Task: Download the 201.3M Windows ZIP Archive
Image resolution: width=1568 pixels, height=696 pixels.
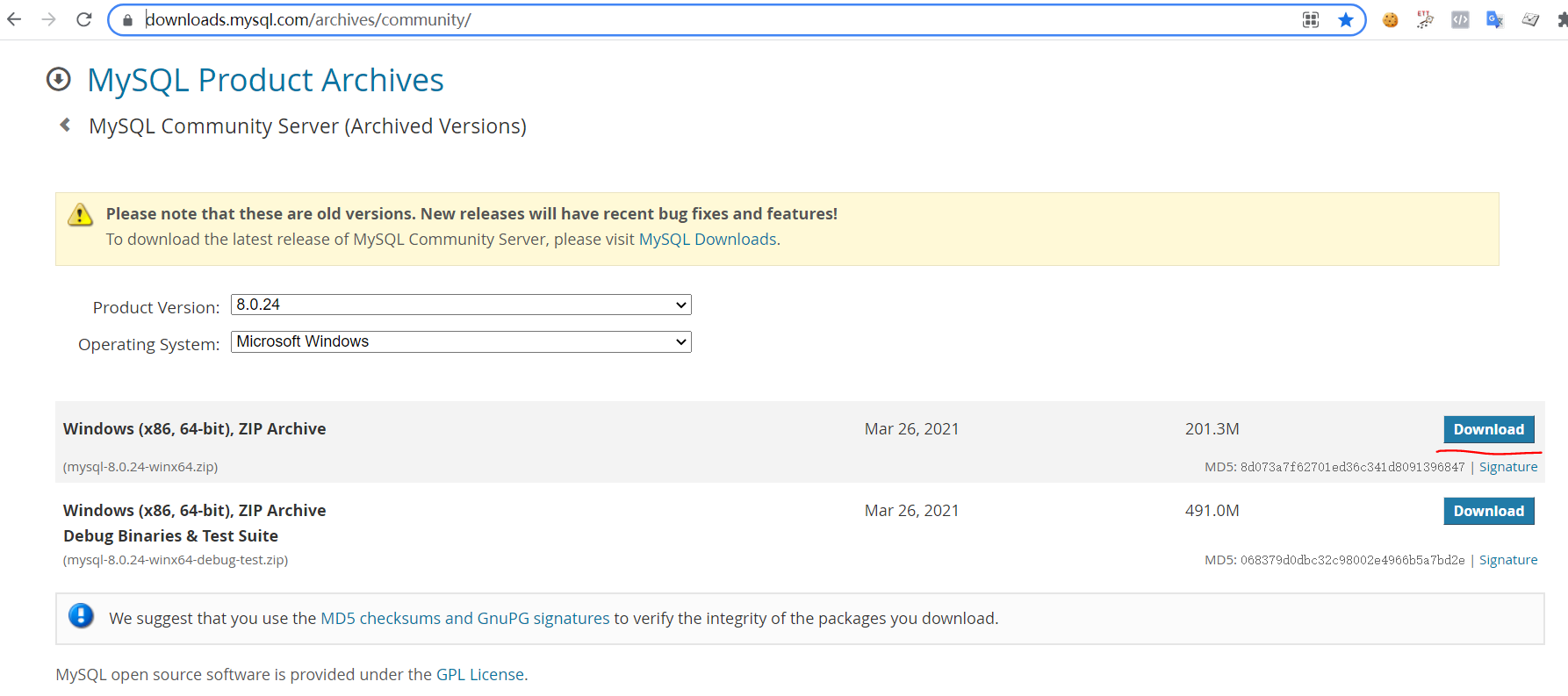Action: [x=1488, y=429]
